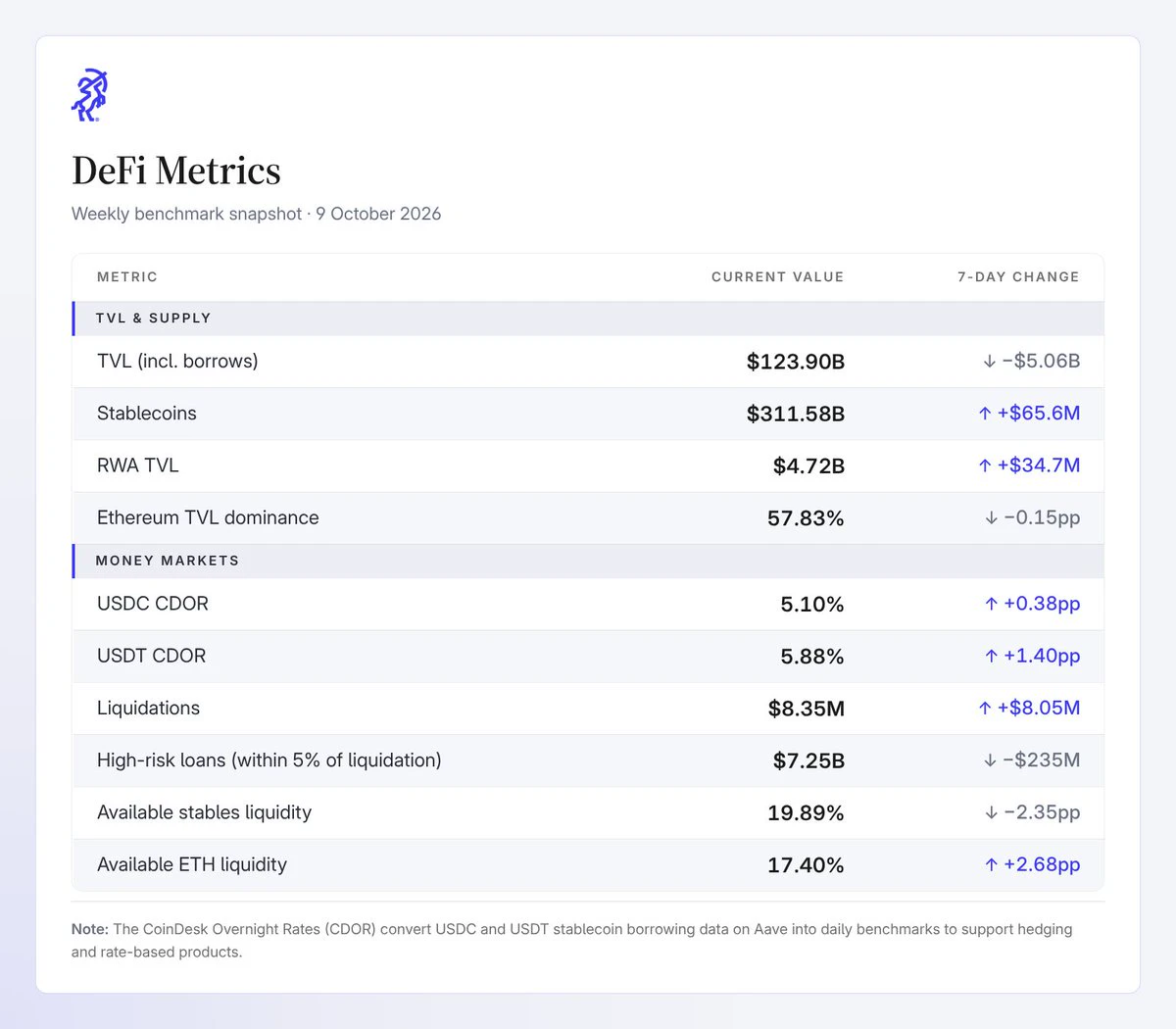
Task: Click the "TVL (incl. borrows)" row label
Action: click(x=177, y=361)
